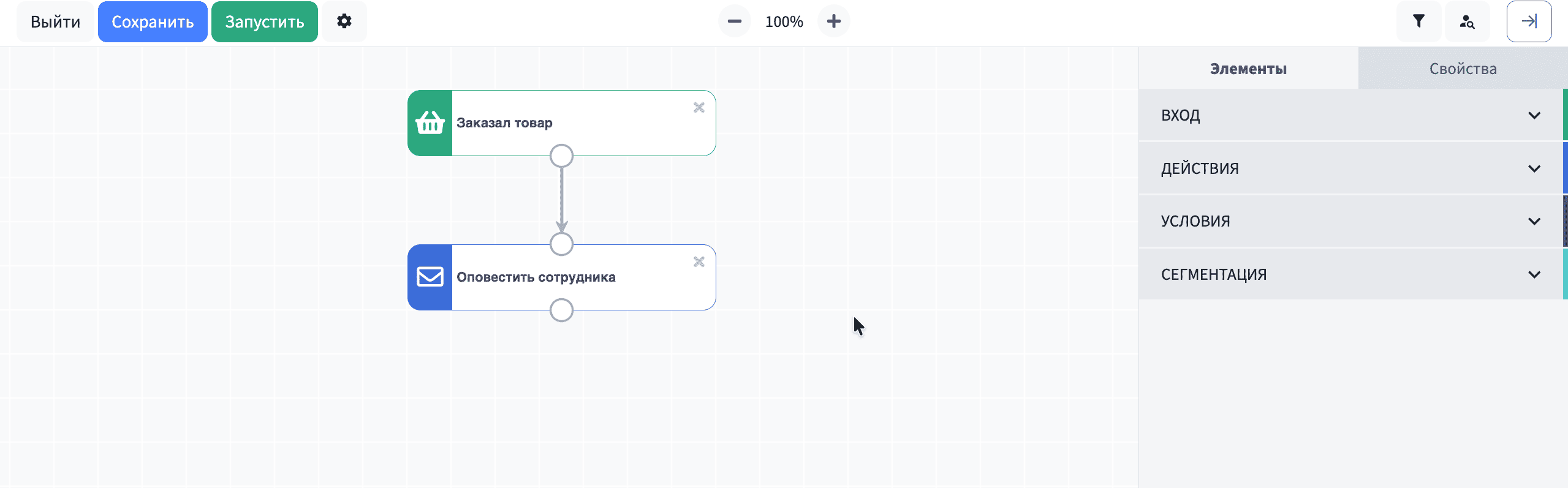Open scenario settings gear icon

tap(344, 21)
